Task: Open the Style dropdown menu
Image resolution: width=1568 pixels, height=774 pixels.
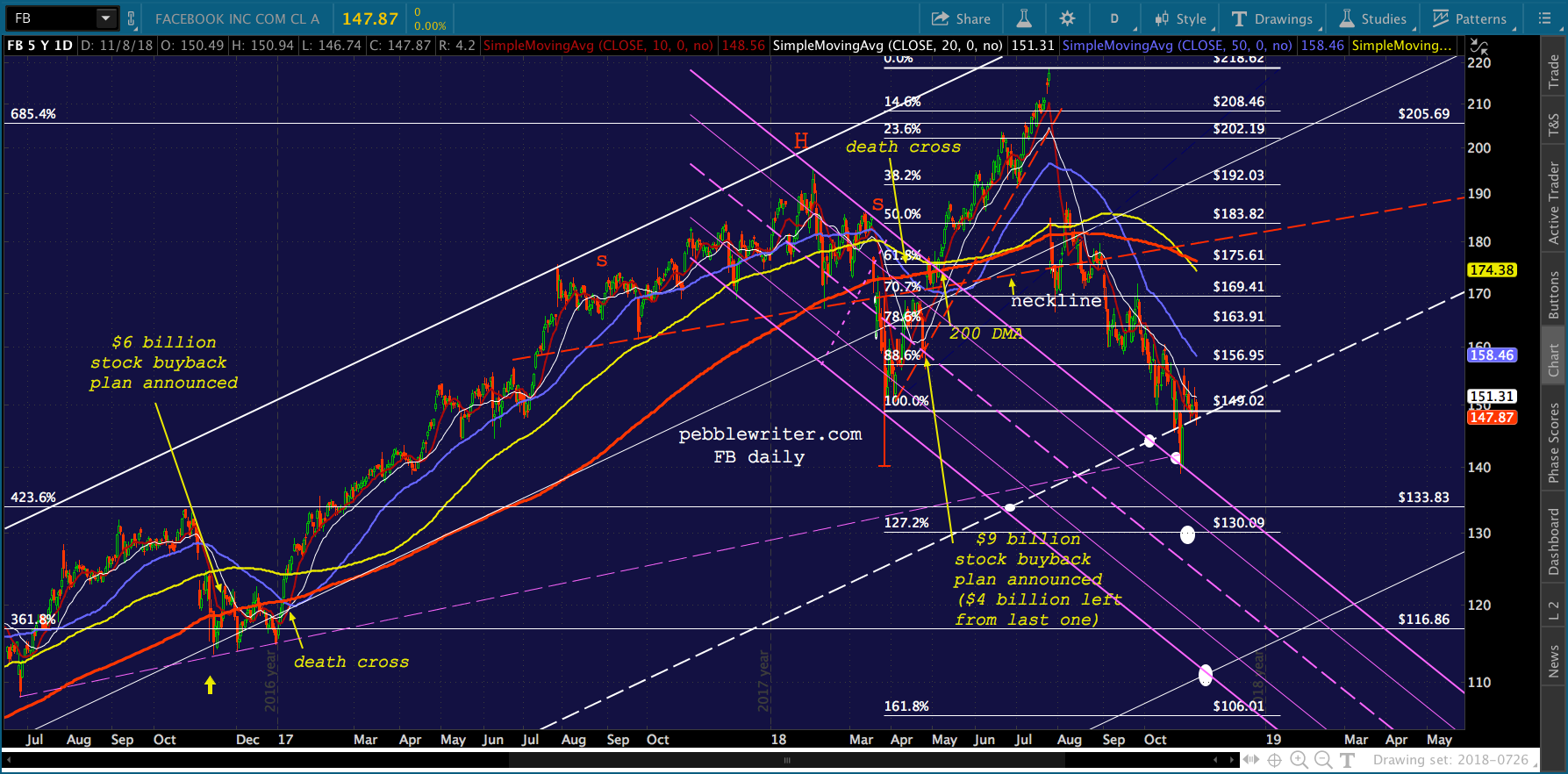Action: [1181, 18]
